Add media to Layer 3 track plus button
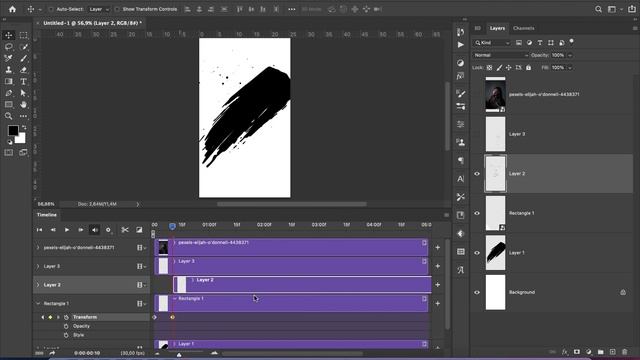Viewport: 640px width, 360px height. pos(438,266)
